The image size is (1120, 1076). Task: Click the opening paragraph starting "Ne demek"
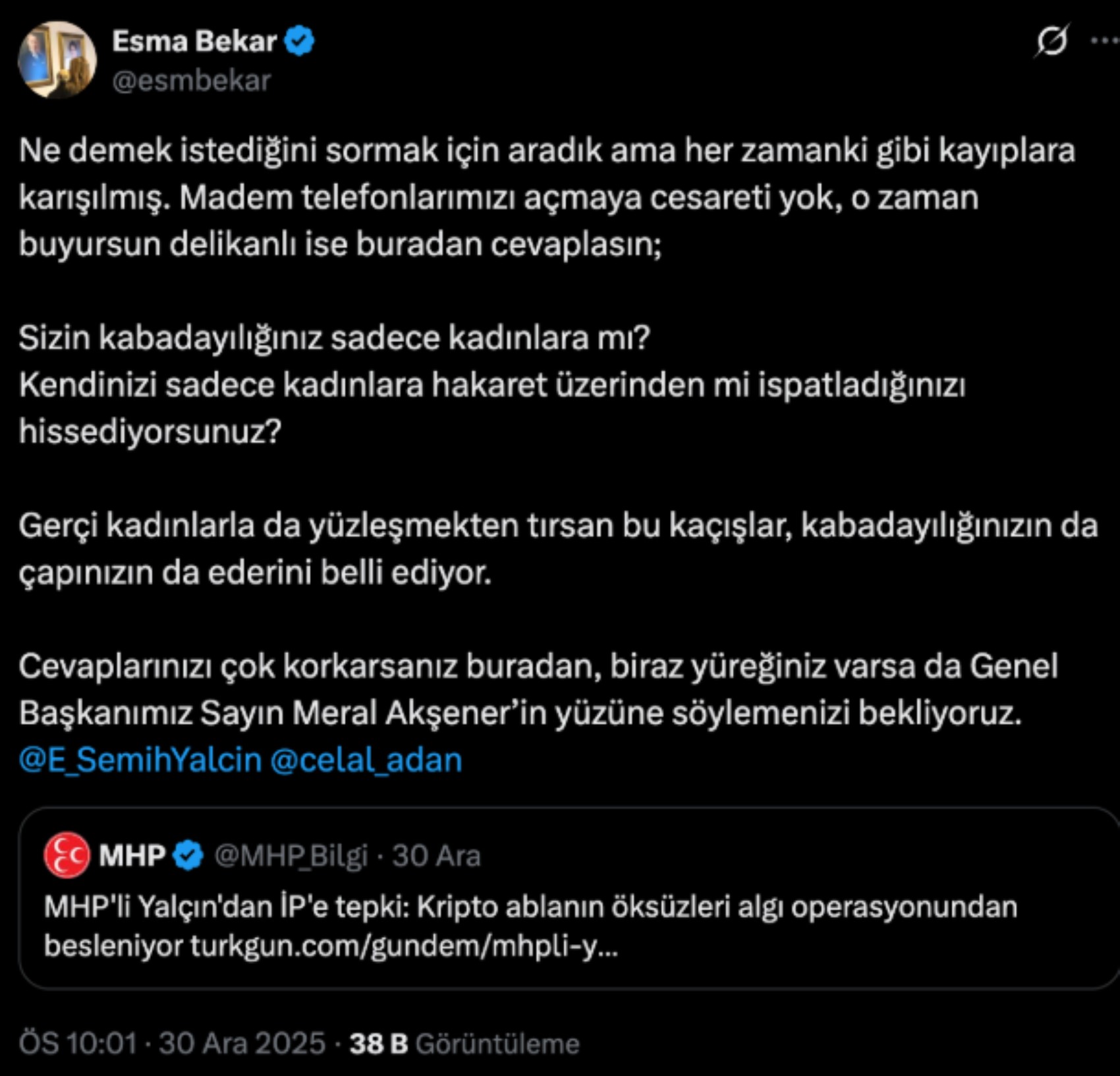pos(547,197)
